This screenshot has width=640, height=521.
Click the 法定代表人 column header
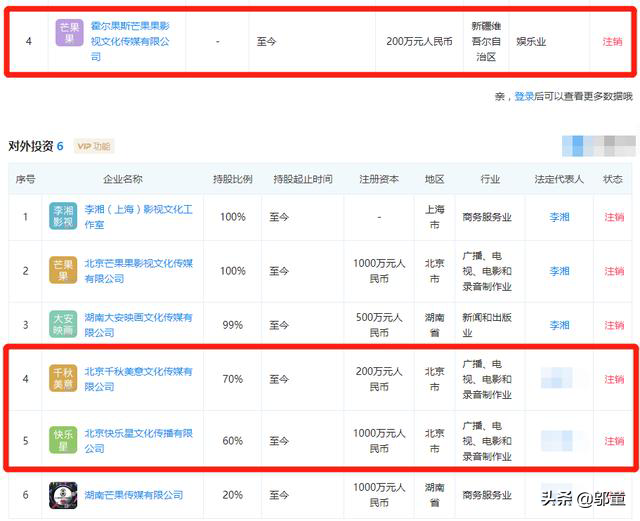(x=559, y=179)
